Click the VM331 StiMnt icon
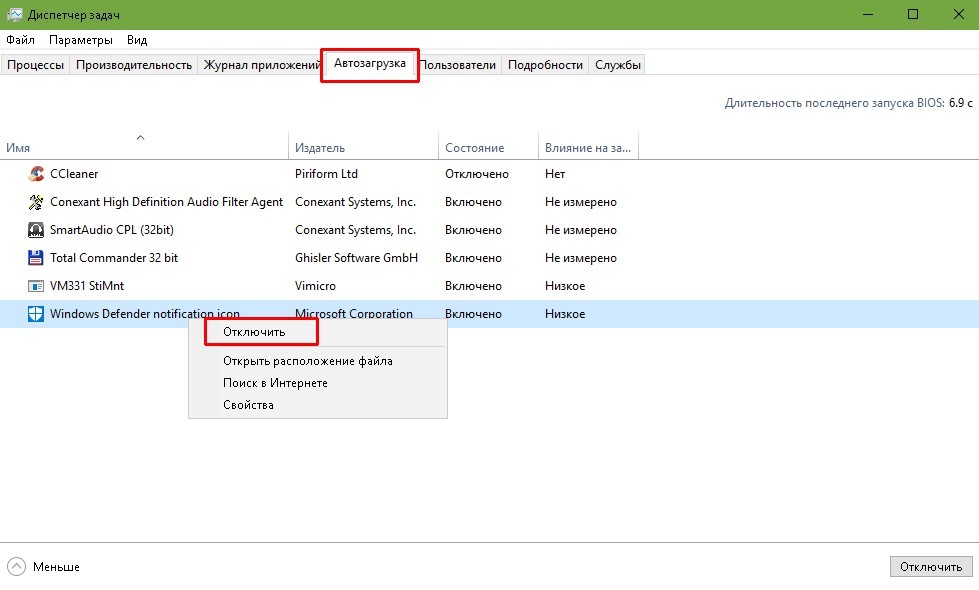The image size is (979, 590). click(x=36, y=286)
